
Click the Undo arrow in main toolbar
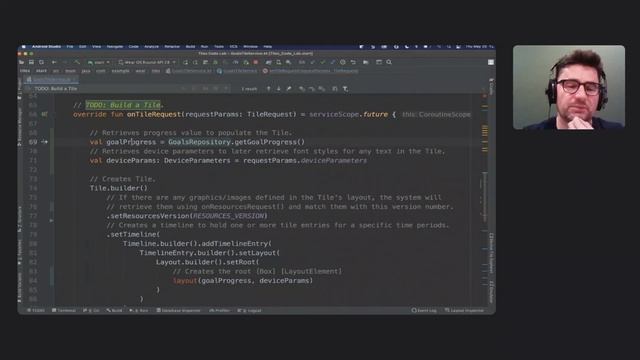[x=353, y=62]
